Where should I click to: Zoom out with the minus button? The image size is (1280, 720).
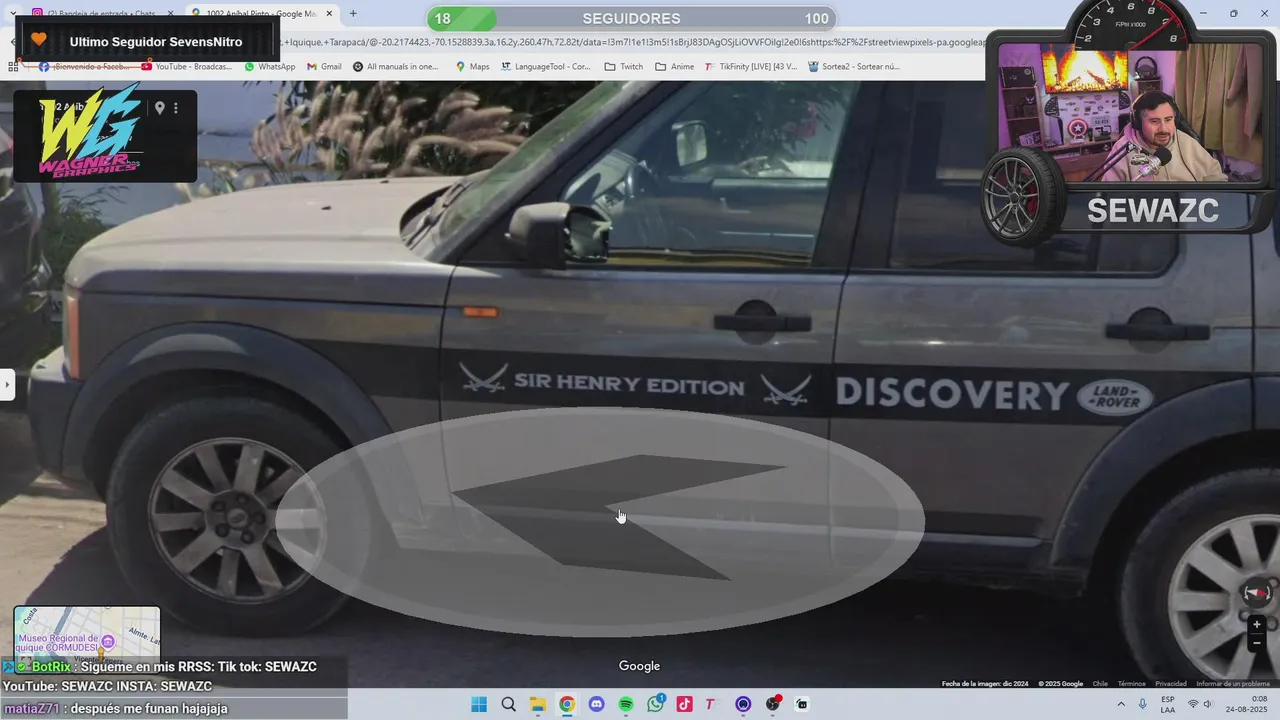coord(1257,643)
